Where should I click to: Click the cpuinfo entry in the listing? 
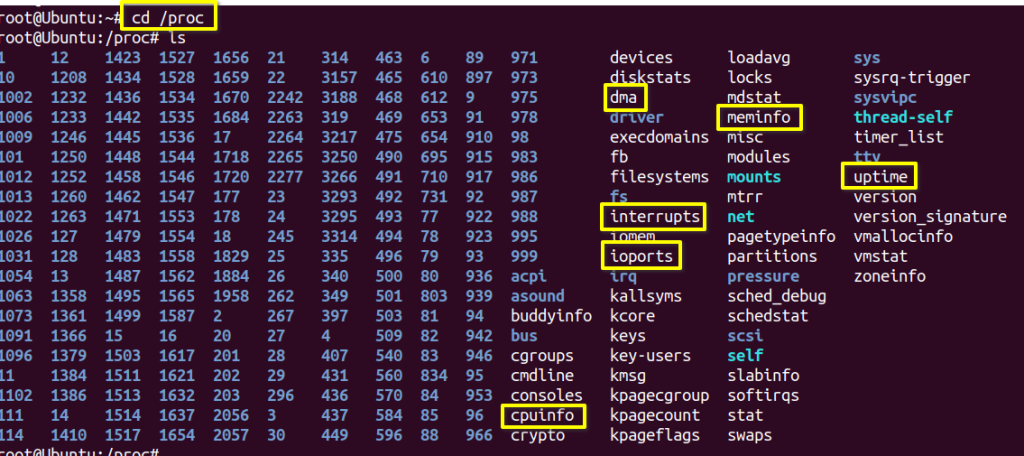[545, 415]
